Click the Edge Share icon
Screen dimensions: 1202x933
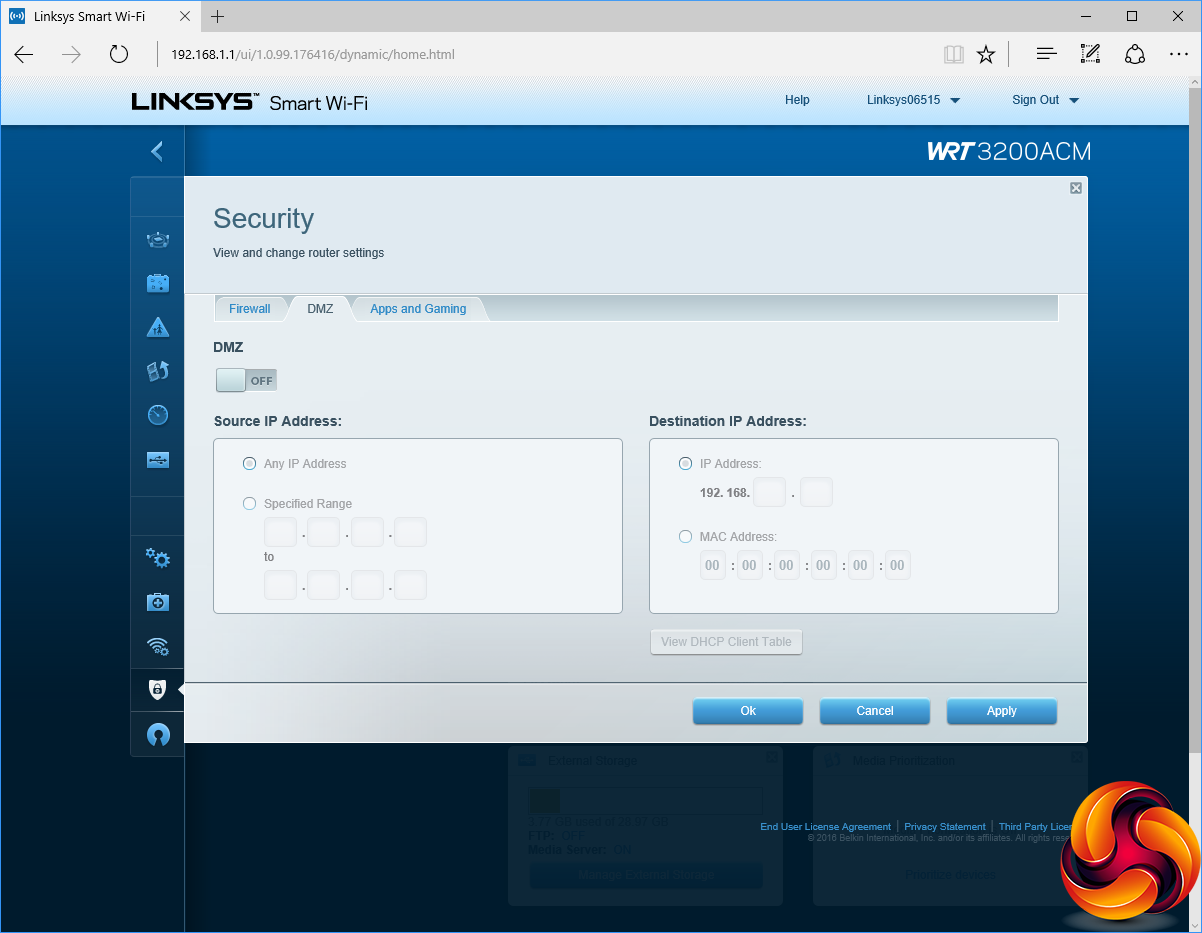click(x=1135, y=54)
